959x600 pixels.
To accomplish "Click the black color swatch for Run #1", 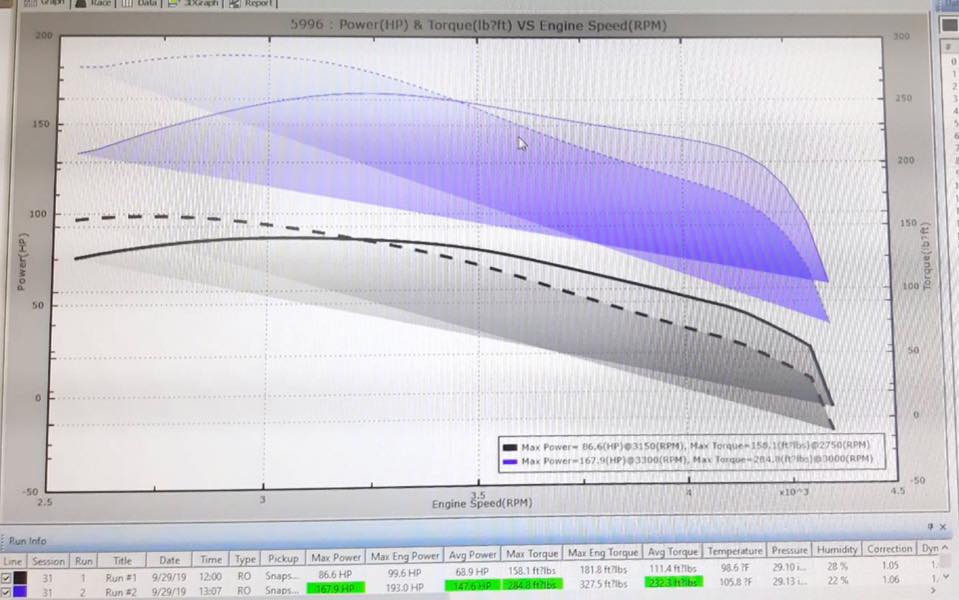I will point(20,577).
